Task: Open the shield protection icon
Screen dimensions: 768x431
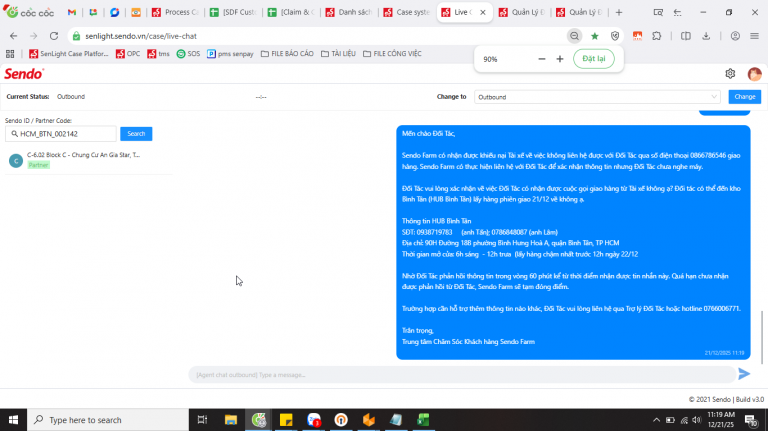Action: 615,36
